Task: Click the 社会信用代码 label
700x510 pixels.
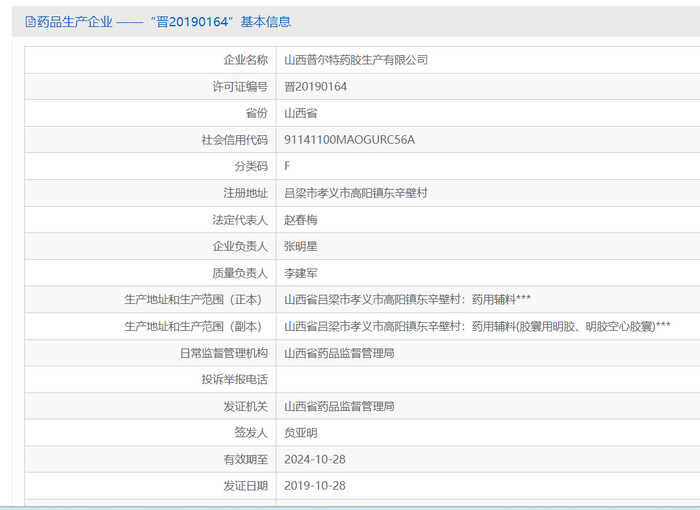Action: point(235,140)
